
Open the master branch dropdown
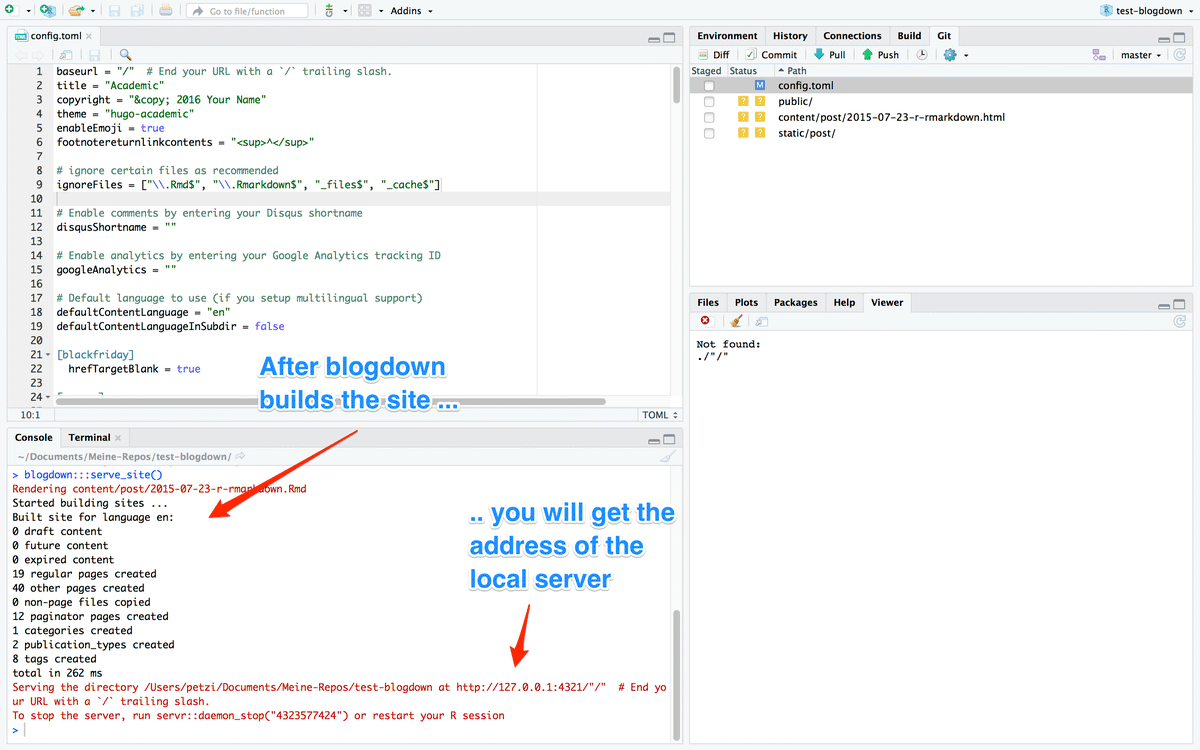(1141, 54)
